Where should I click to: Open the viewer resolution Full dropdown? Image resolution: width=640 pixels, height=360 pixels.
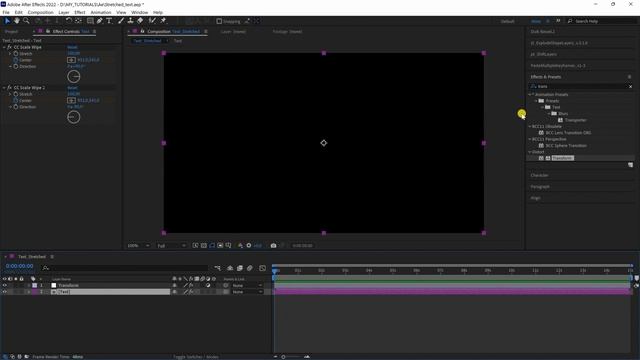click(171, 246)
